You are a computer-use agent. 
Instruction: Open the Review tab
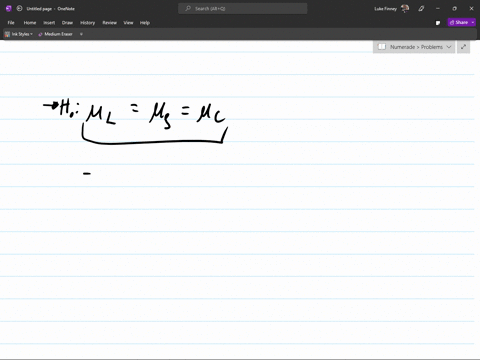coord(109,23)
